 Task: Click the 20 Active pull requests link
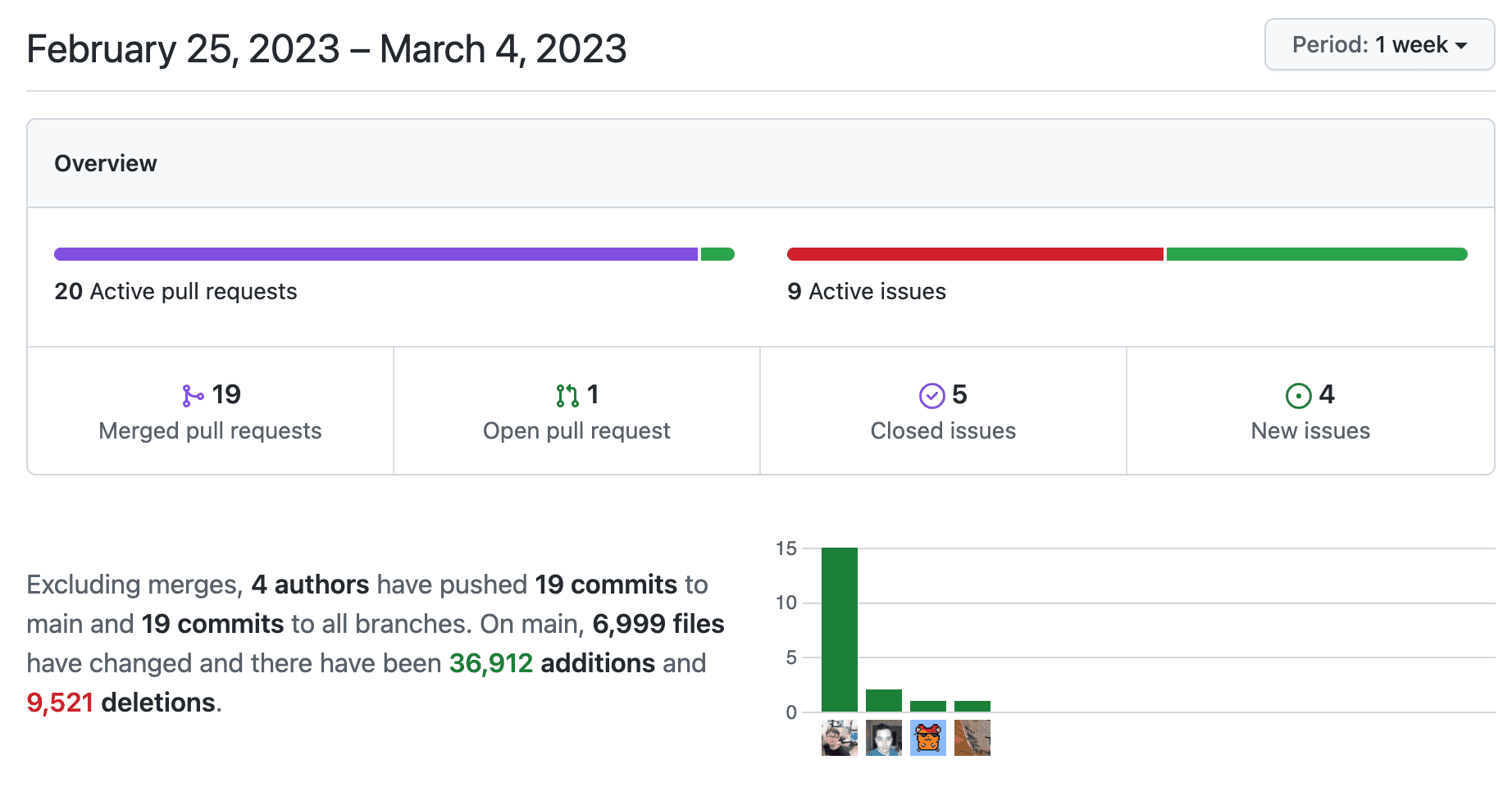(x=175, y=291)
